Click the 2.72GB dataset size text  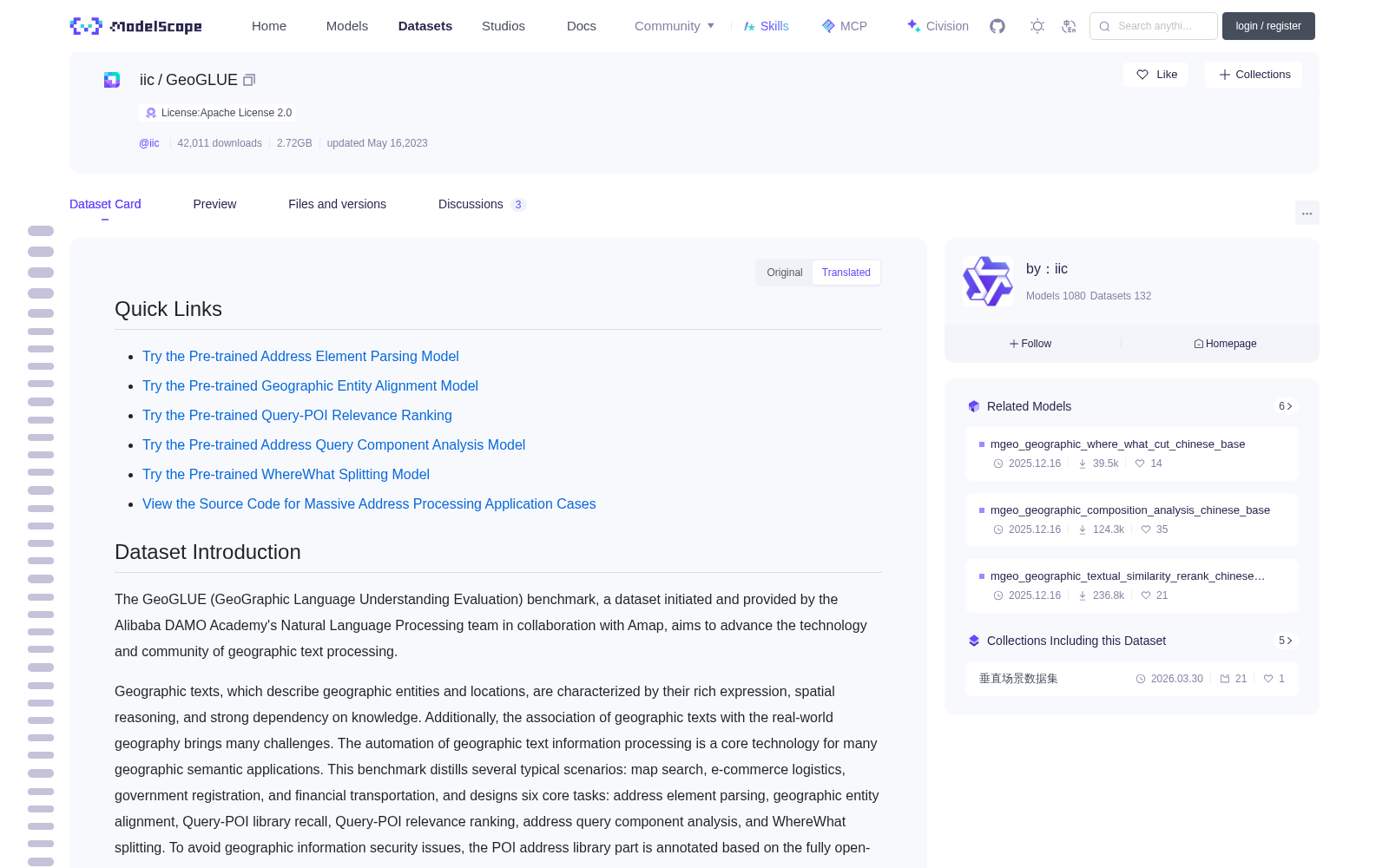pos(294,143)
